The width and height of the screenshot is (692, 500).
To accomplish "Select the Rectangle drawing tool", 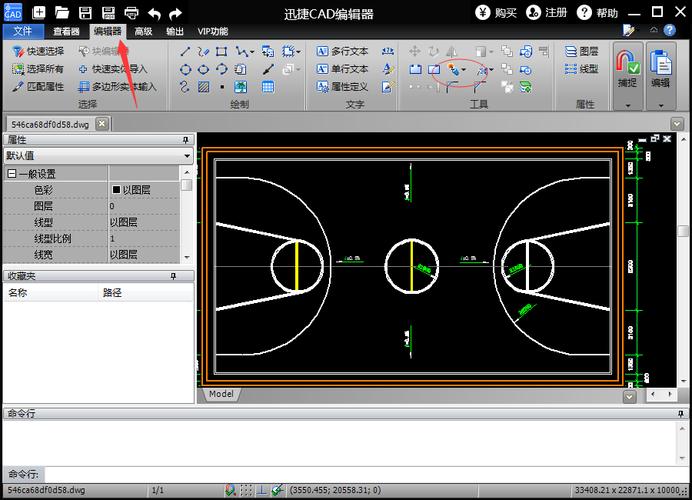I will click(222, 52).
